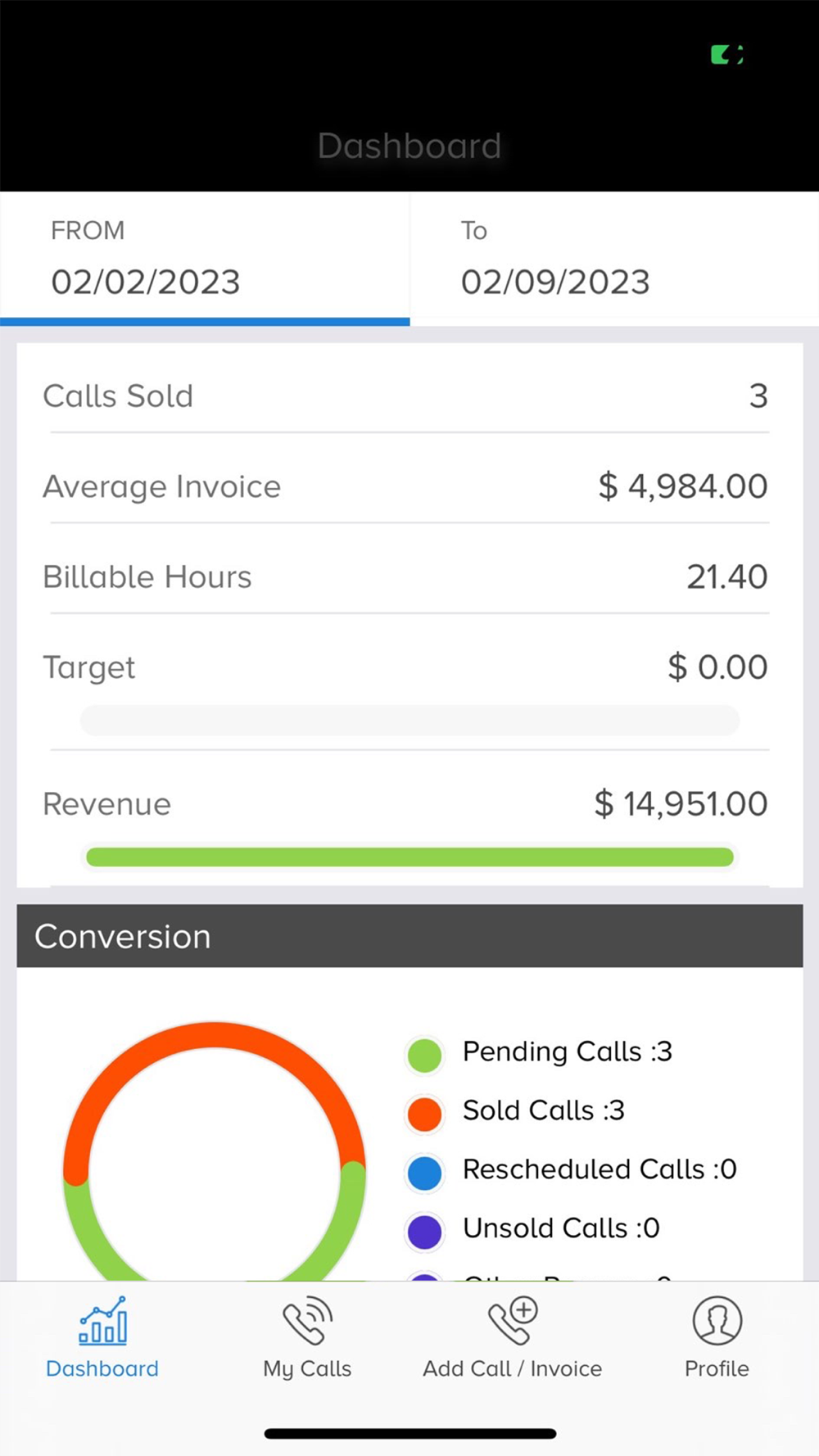Select the green Pending Calls dot
The width and height of the screenshot is (819, 1456).
click(424, 1055)
